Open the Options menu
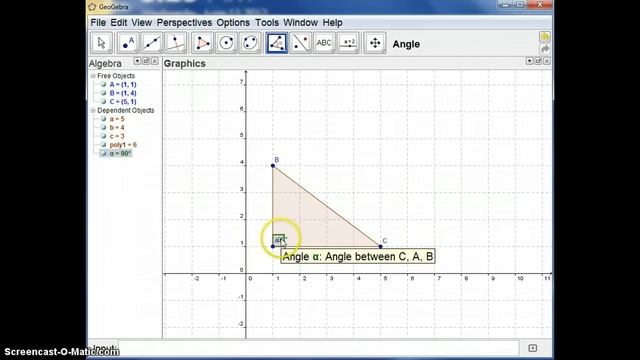This screenshot has height=360, width=640. (233, 22)
